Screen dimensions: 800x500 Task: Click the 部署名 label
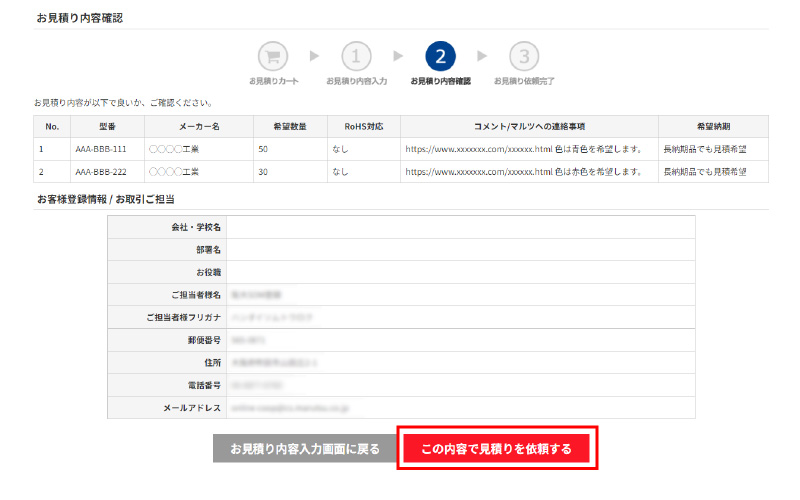[x=209, y=250]
